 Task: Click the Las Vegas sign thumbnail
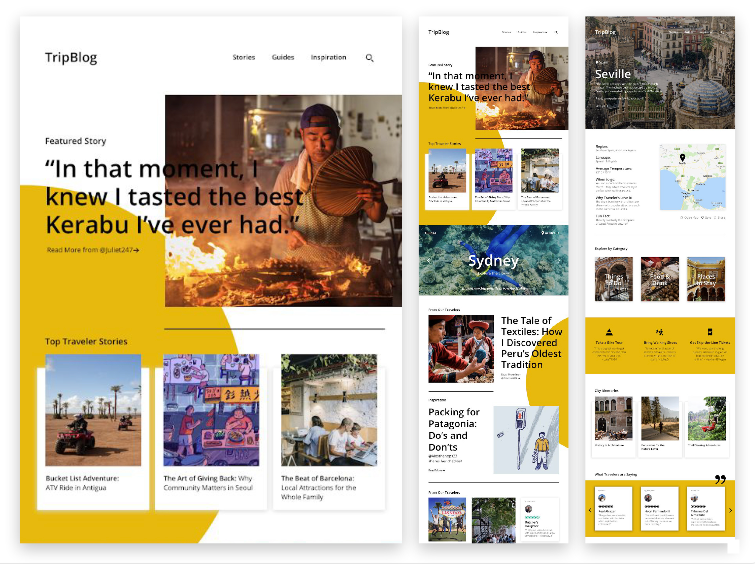[447, 520]
